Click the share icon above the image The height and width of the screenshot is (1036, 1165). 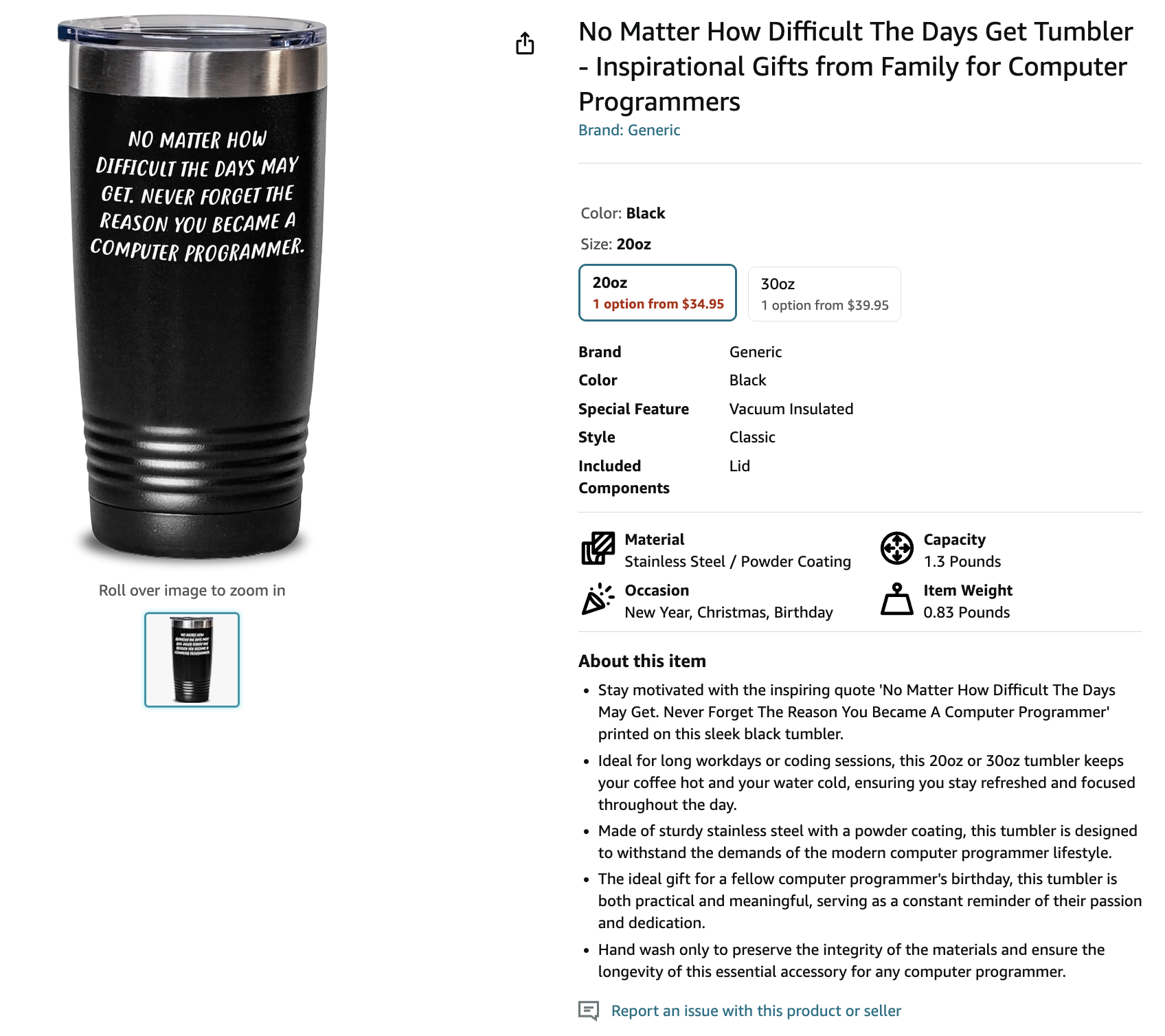click(525, 43)
